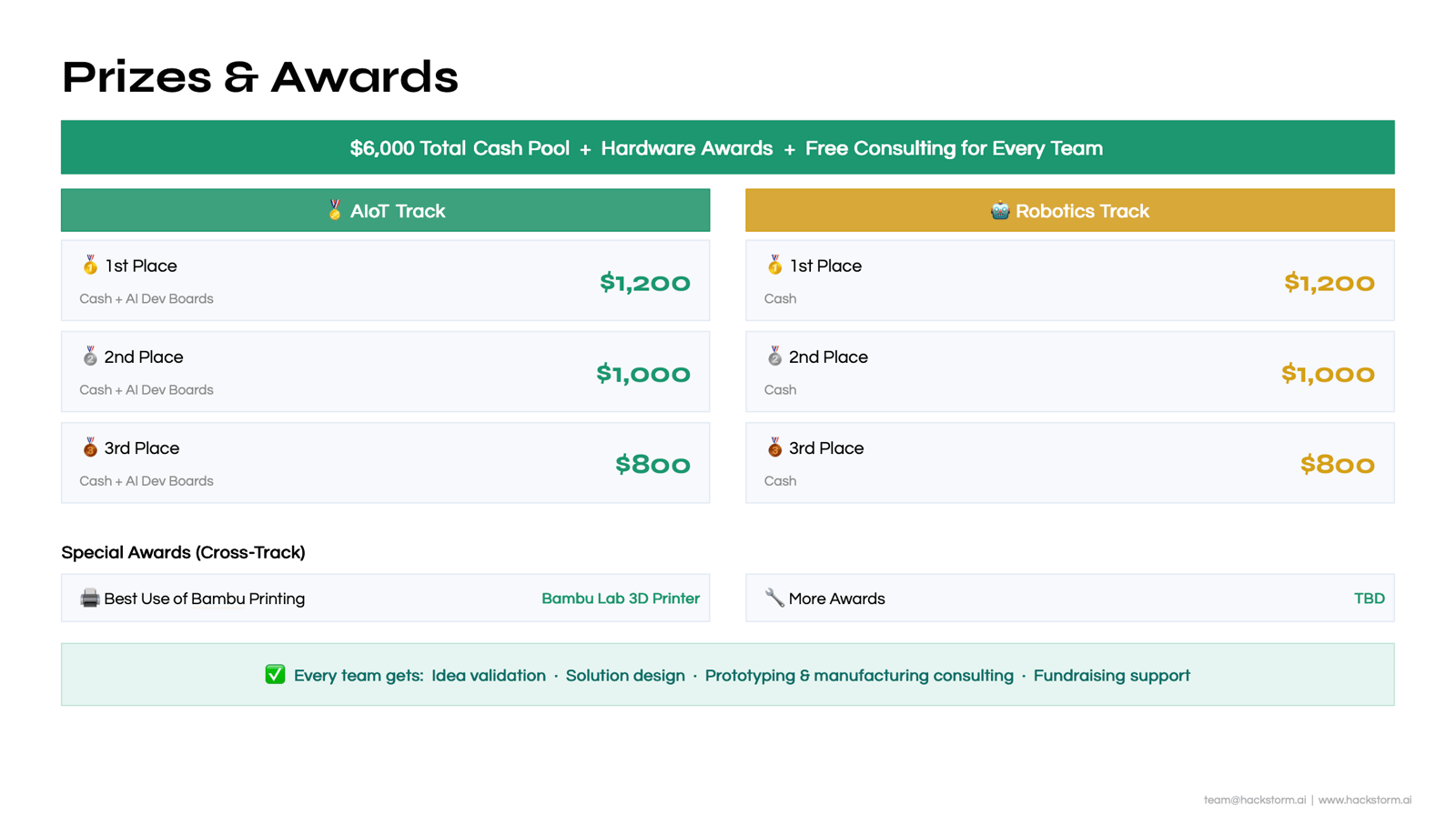
Task: Click the $1,200 amount in AIoT 1st Place
Action: (x=644, y=283)
